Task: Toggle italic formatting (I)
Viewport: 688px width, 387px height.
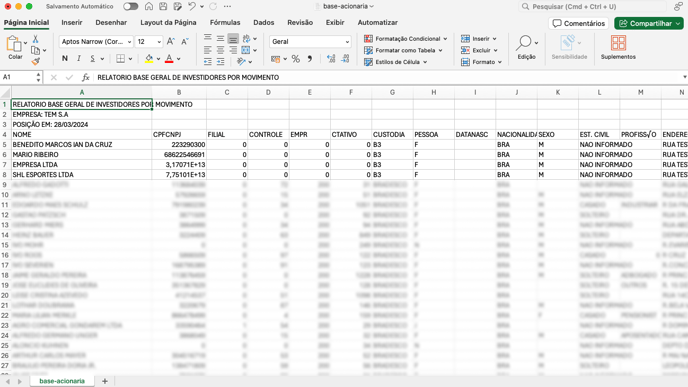Action: 79,58
